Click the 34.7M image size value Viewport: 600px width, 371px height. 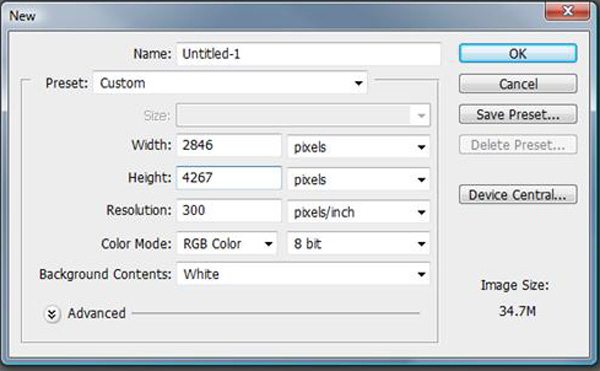tap(517, 311)
